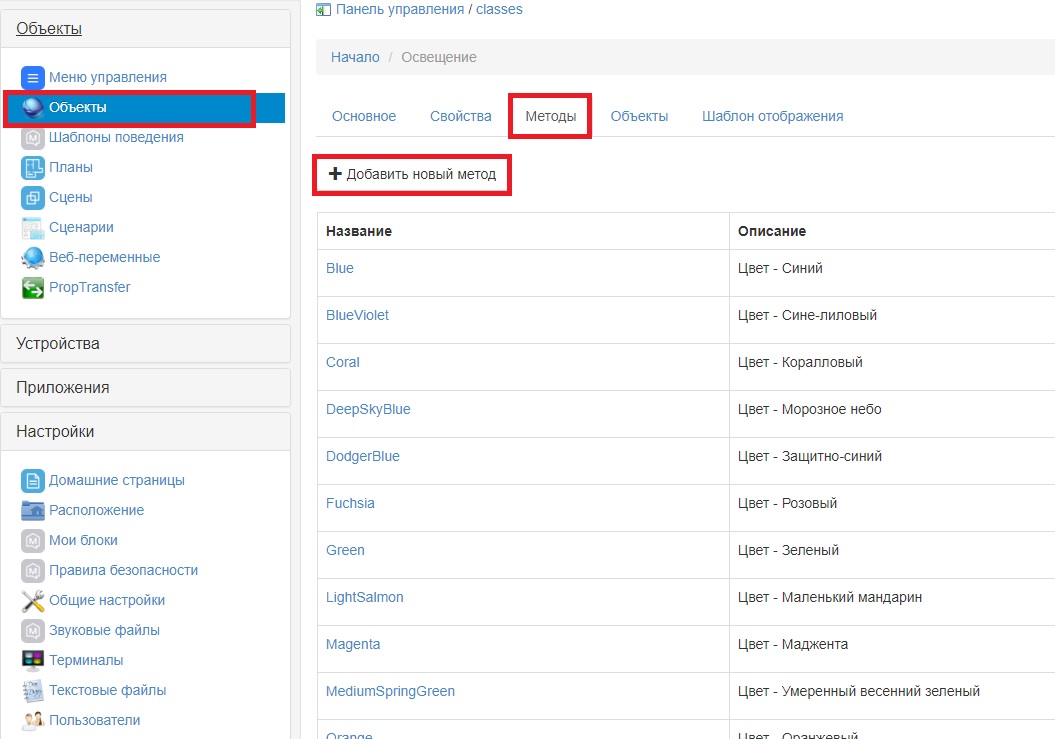Open Сценарии via its icon

tap(33, 228)
